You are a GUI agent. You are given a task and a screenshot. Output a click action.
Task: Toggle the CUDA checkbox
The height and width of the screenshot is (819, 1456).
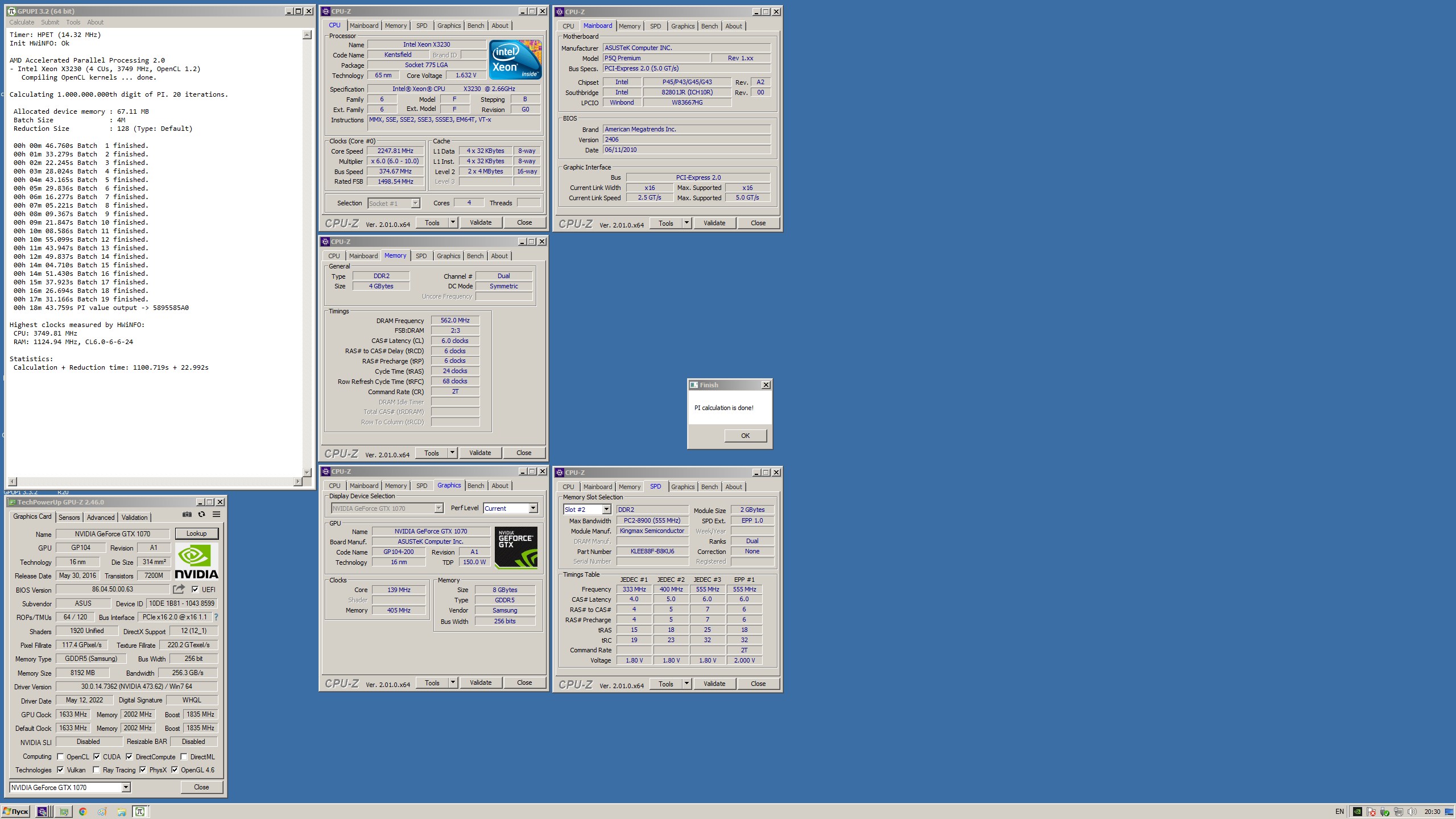pos(97,756)
